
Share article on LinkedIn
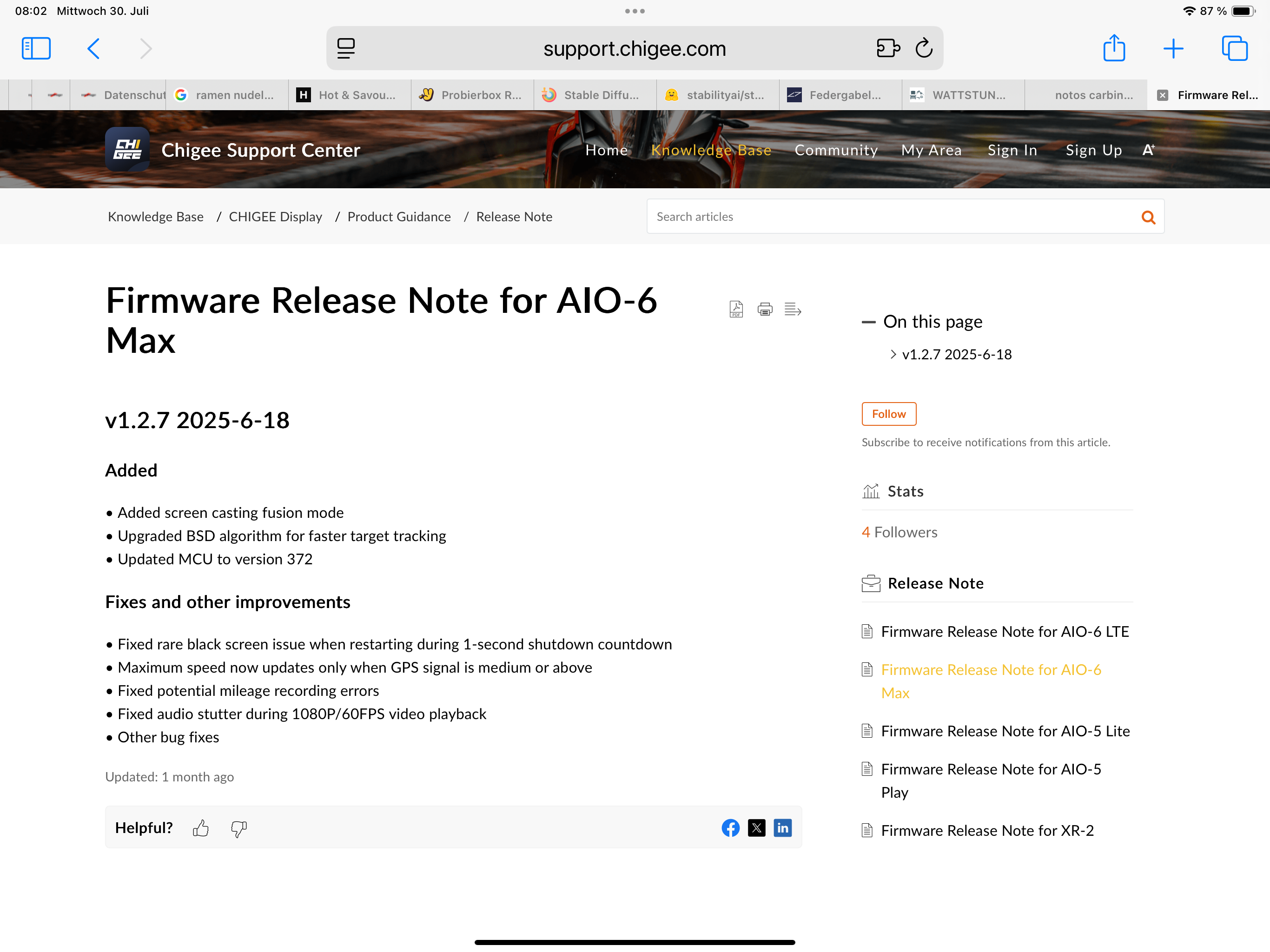click(x=782, y=827)
